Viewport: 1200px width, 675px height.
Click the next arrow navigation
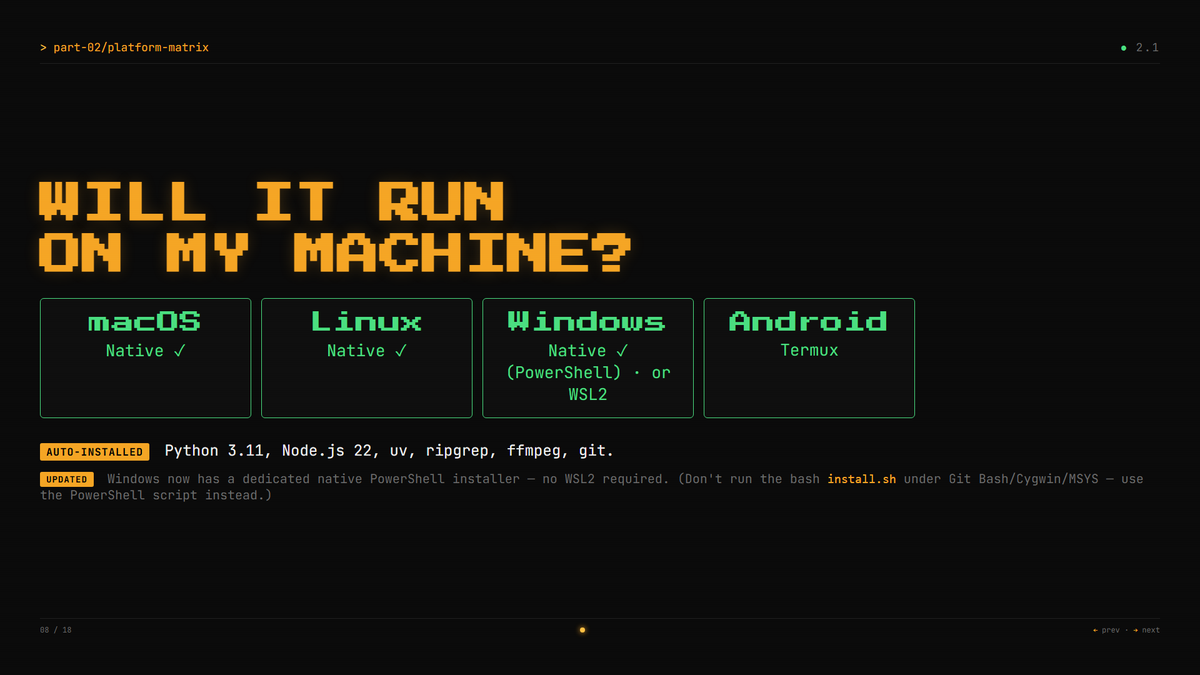pyautogui.click(x=1147, y=630)
